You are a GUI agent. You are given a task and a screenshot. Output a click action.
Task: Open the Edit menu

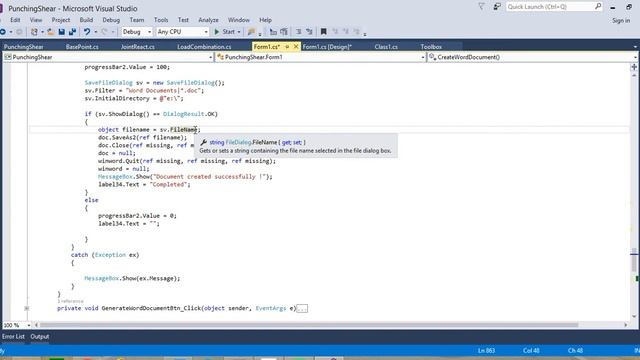[x=15, y=20]
